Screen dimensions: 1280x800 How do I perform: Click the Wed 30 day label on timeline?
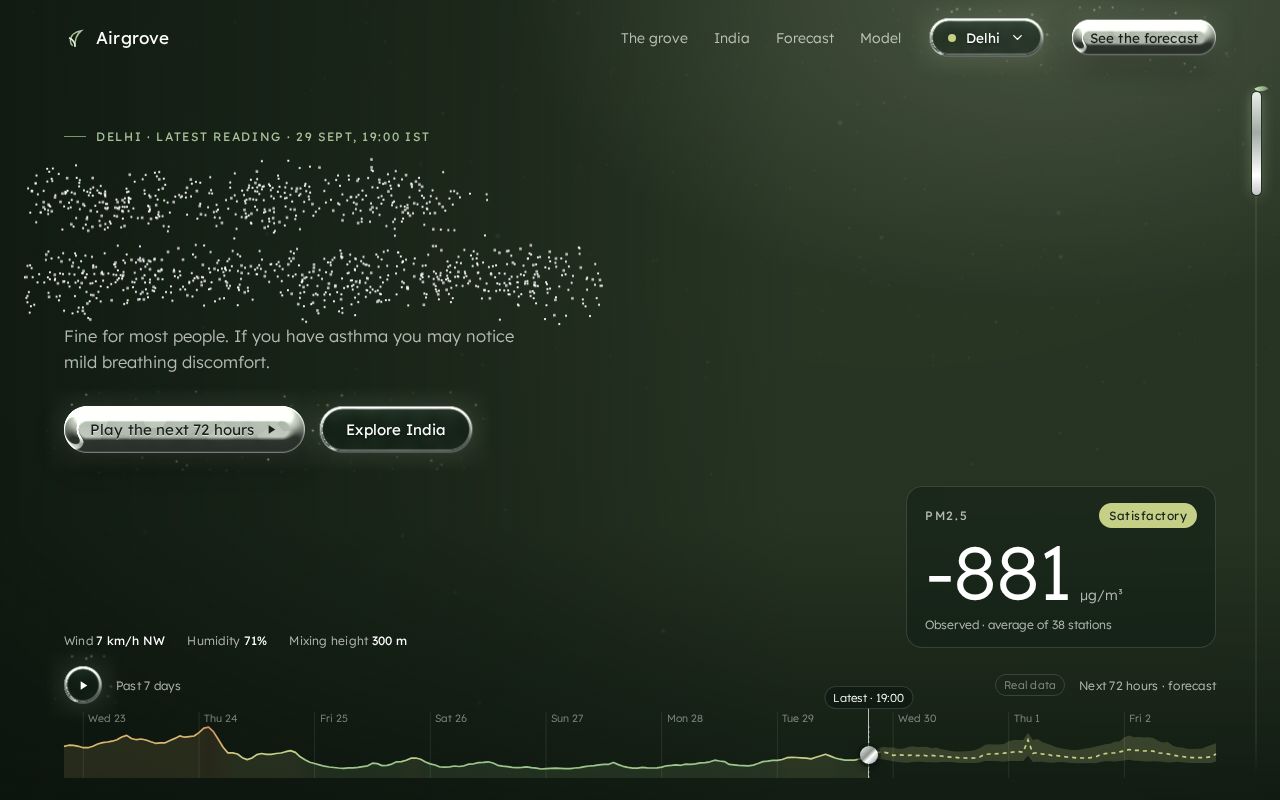pos(917,718)
